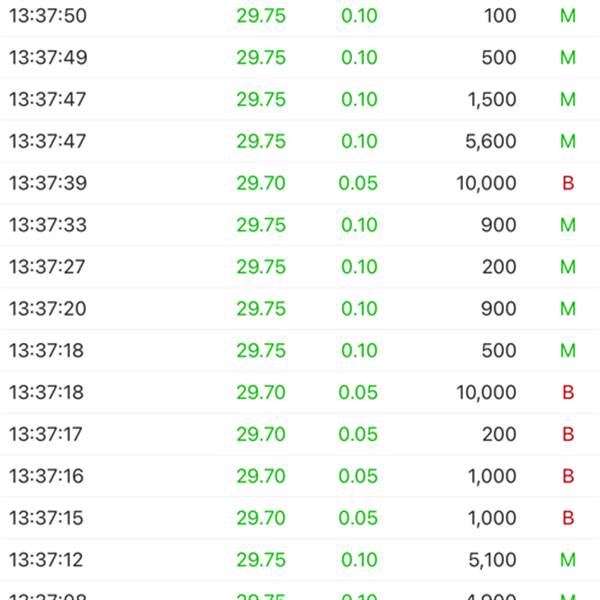Click the B marker on the 13:37:18 row

coord(568,392)
